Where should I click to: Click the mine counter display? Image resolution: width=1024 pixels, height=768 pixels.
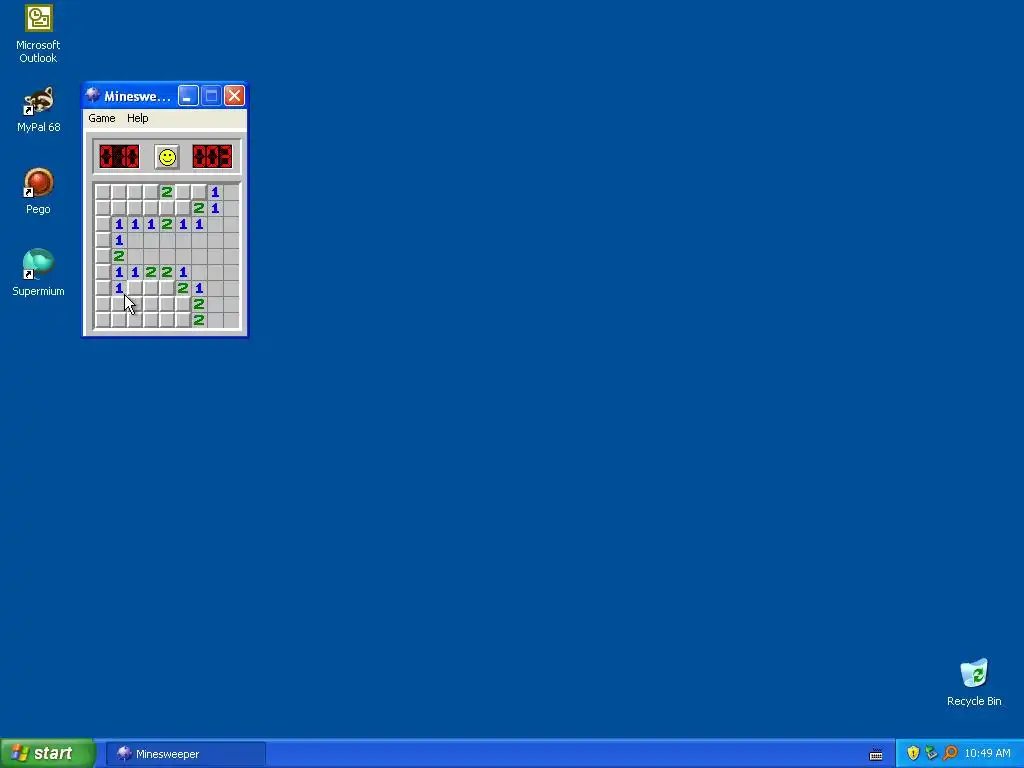pyautogui.click(x=120, y=157)
